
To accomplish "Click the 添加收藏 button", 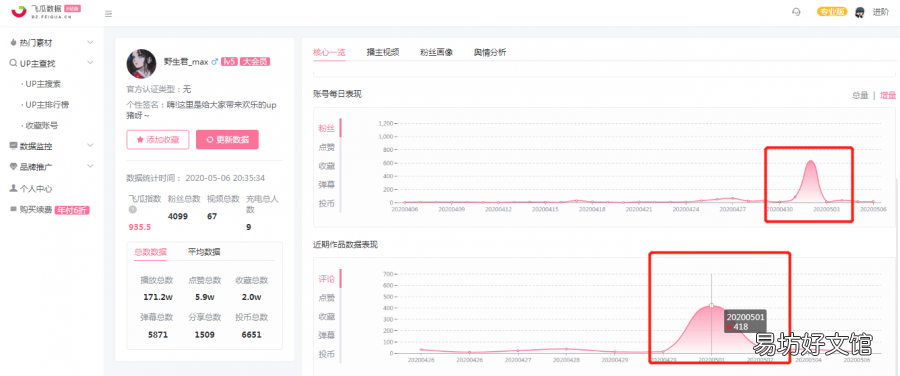I will coord(158,139).
